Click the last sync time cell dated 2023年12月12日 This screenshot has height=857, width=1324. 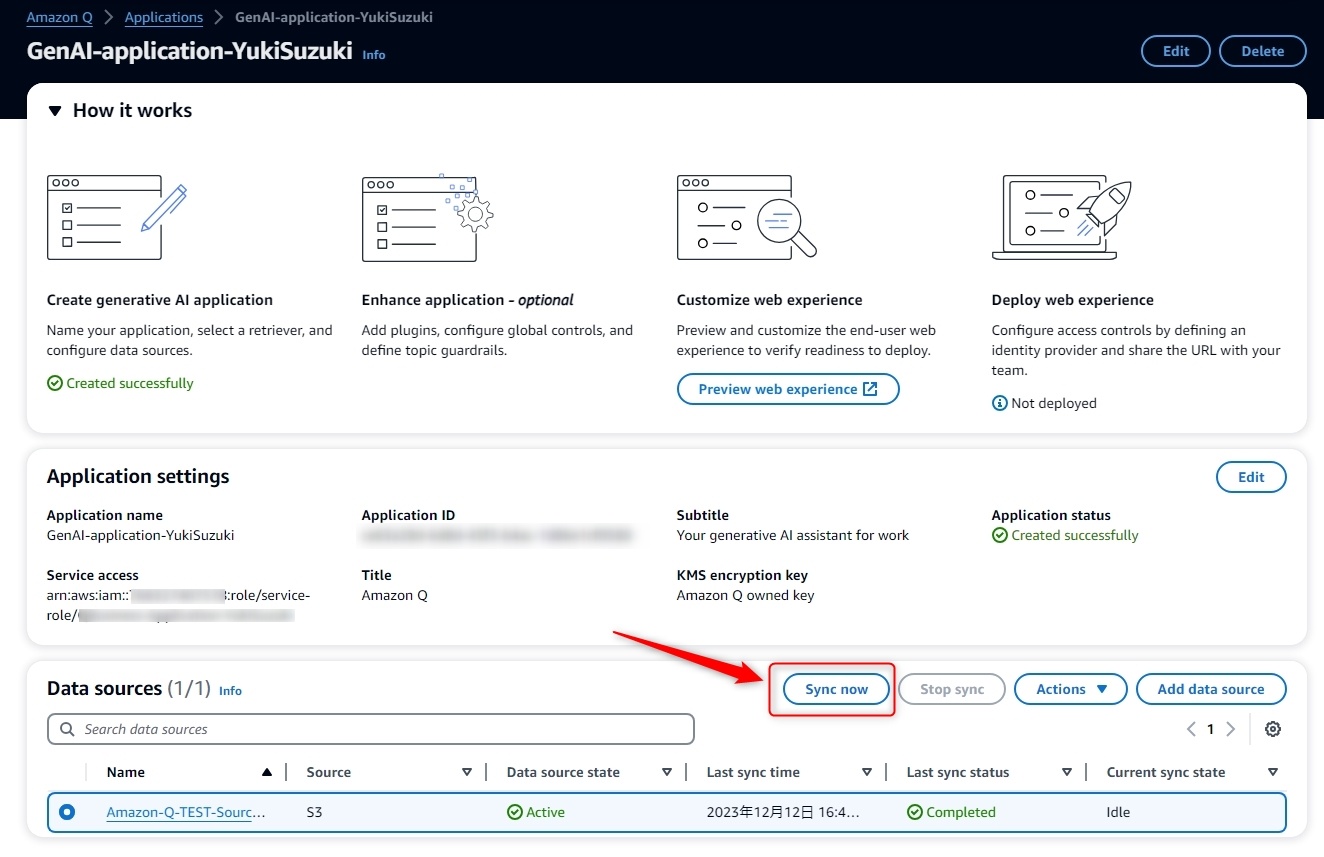(784, 812)
